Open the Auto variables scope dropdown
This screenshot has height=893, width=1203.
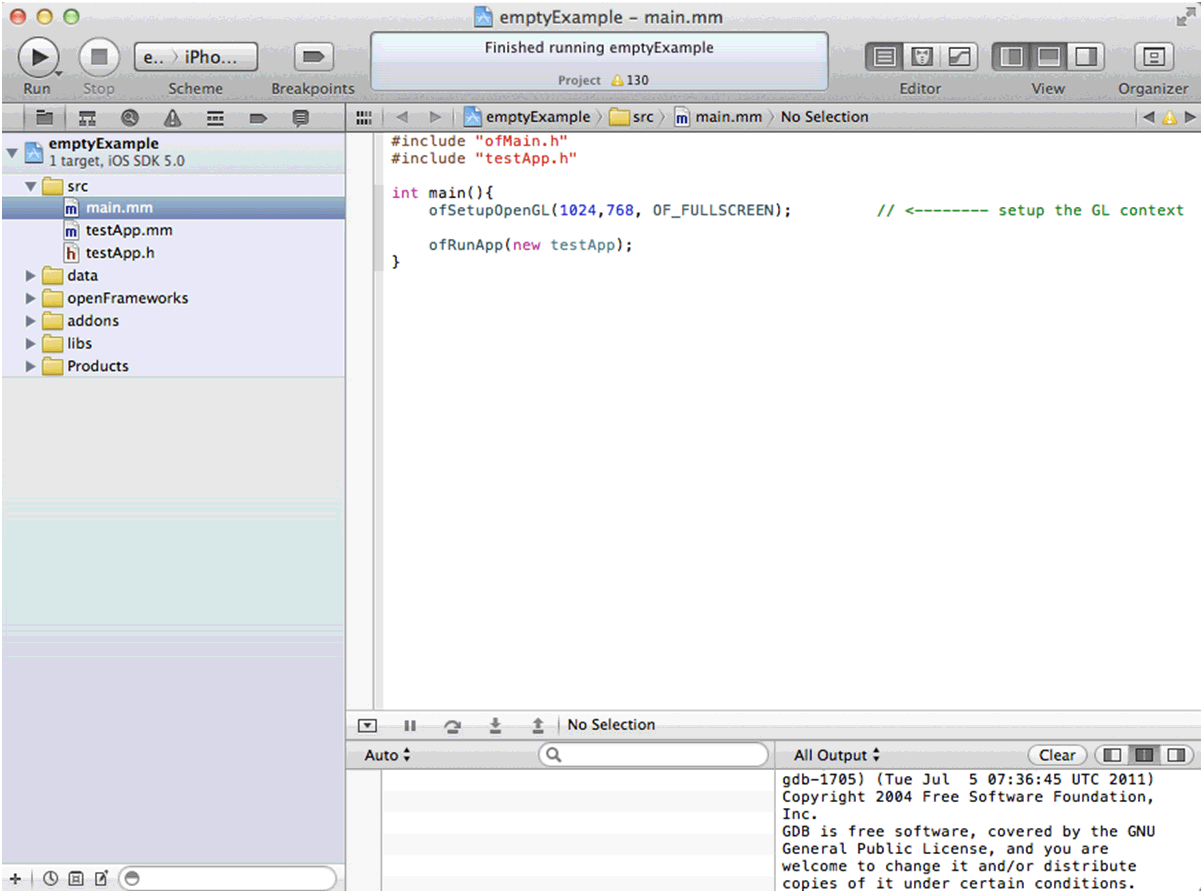(388, 755)
